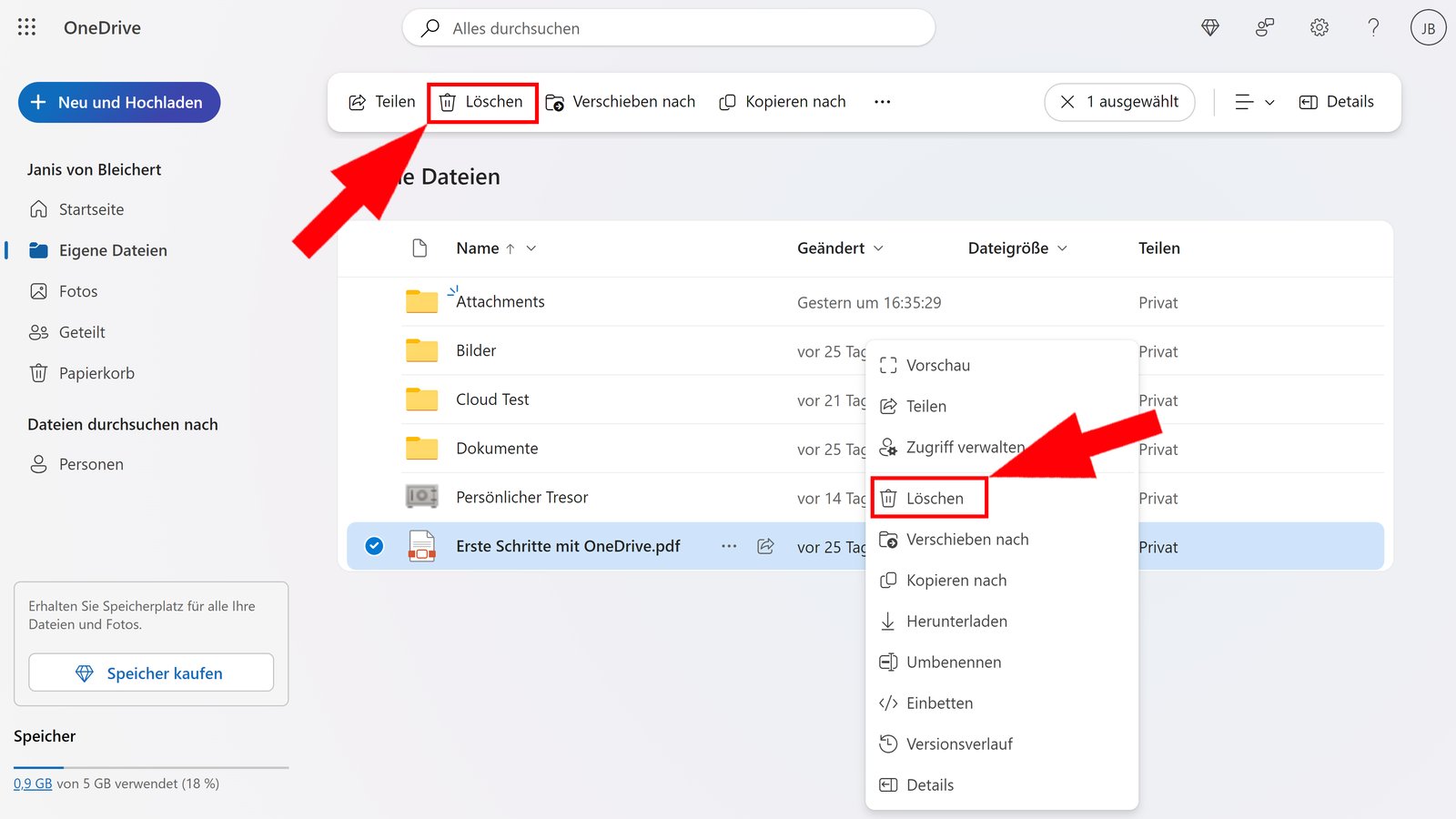Open the Dateigröße sort dropdown
The image size is (1456, 819).
(1063, 248)
